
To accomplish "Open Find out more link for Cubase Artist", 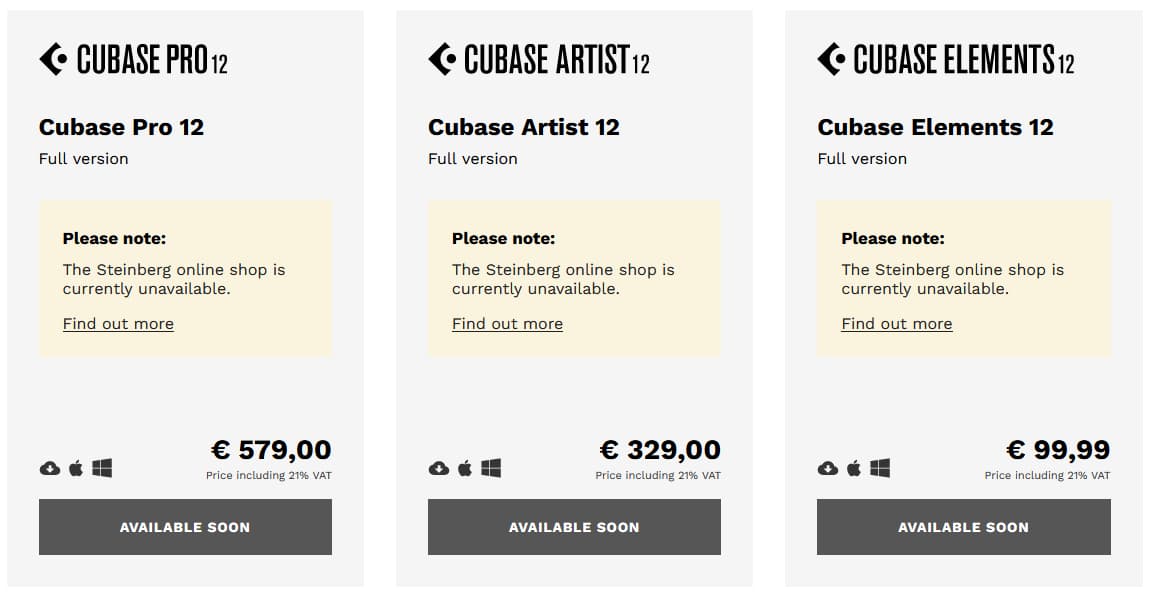I will [508, 324].
